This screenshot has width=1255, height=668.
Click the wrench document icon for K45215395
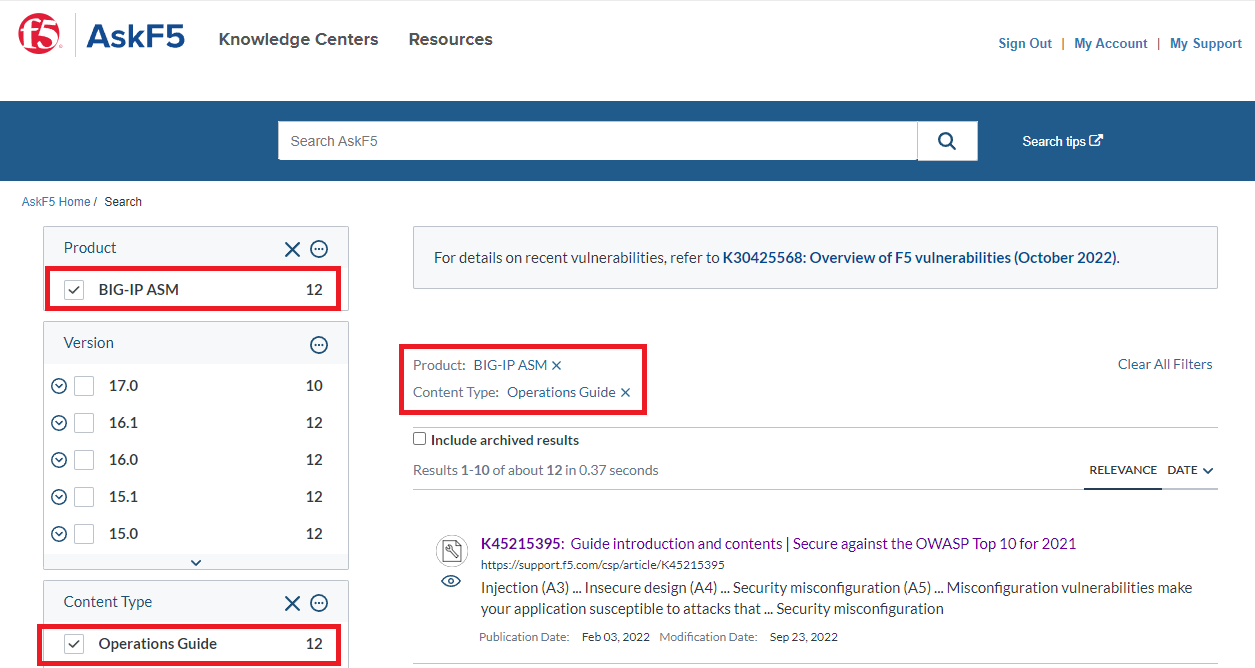click(x=452, y=551)
